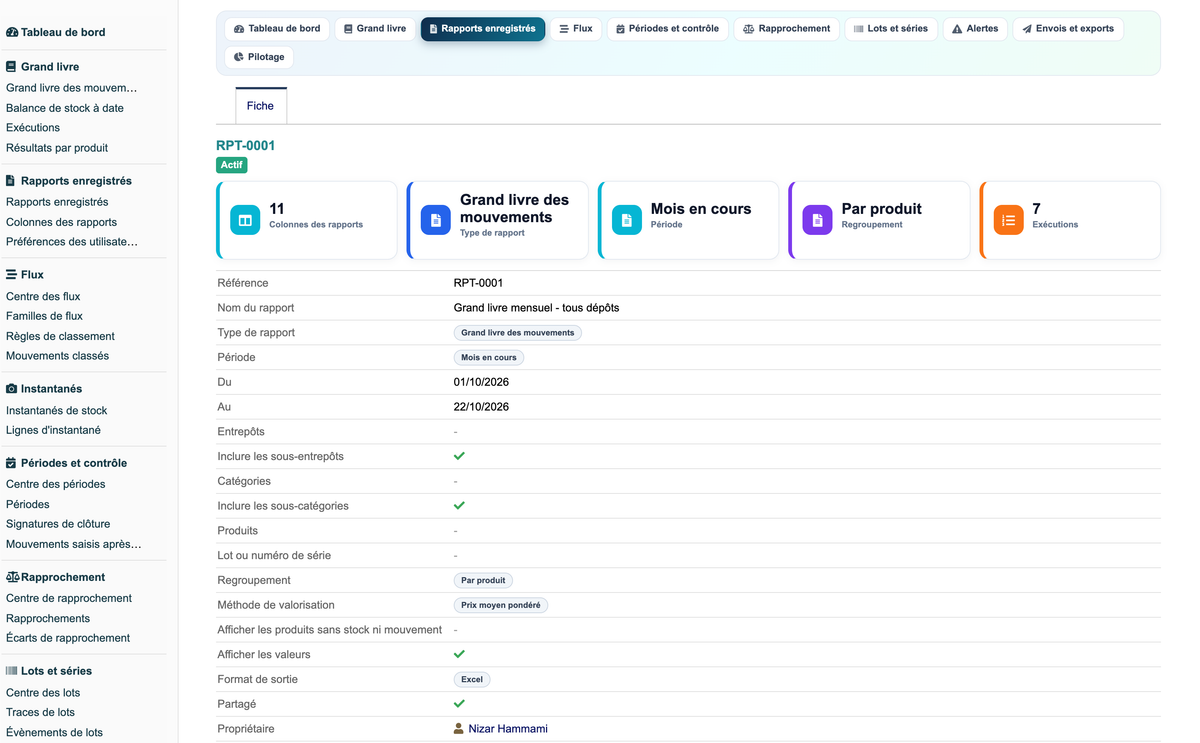Click the teal Colonnes des rapports card icon

[245, 220]
